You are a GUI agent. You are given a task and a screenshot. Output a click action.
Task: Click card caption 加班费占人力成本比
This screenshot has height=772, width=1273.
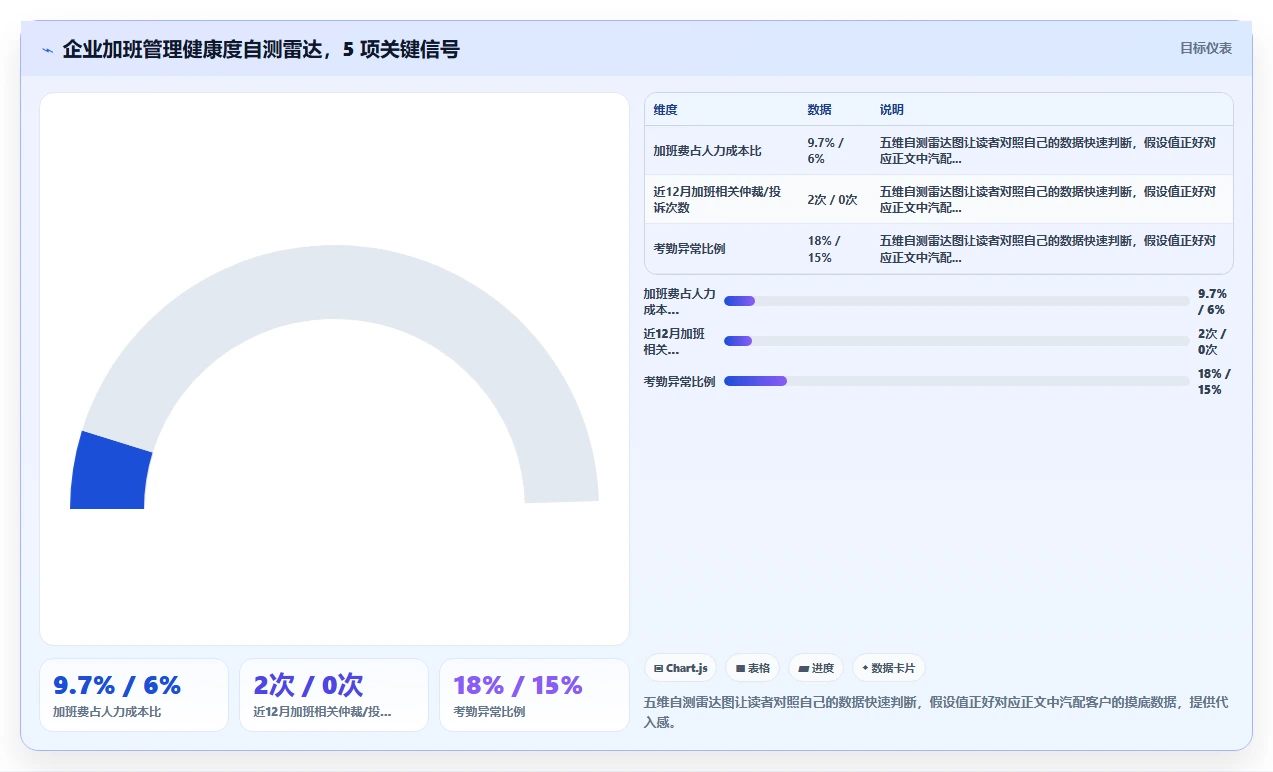[107, 712]
